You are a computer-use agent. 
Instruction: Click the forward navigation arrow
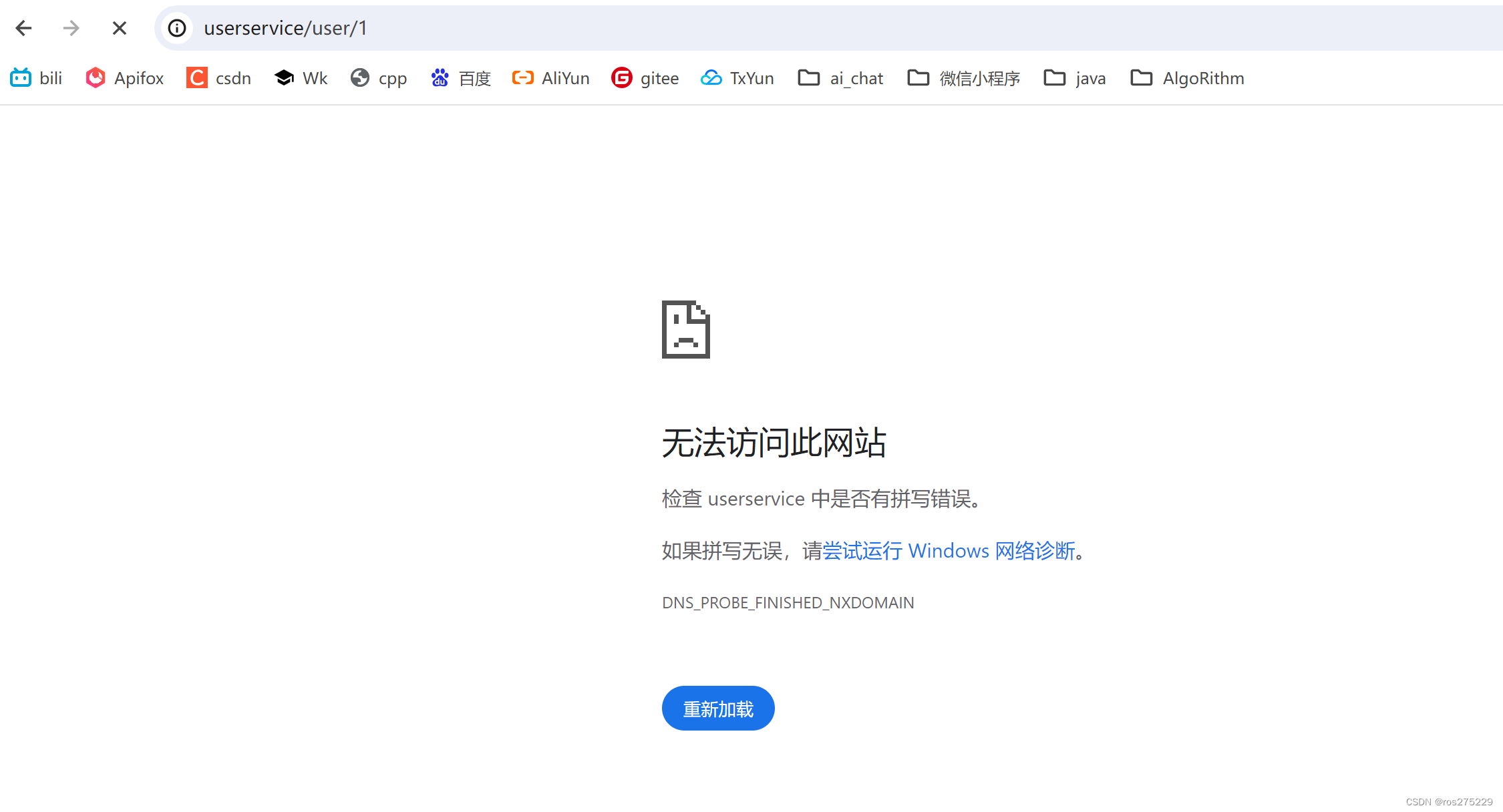[x=71, y=28]
